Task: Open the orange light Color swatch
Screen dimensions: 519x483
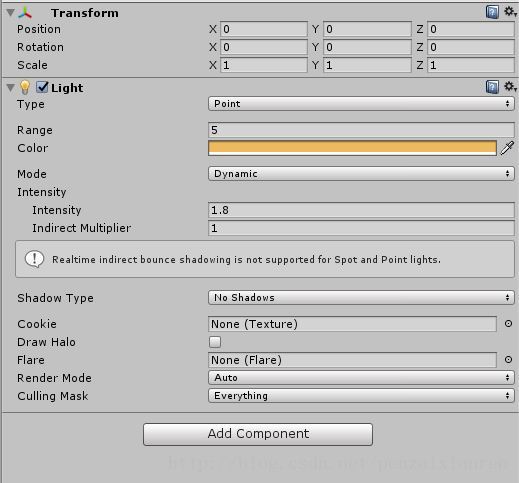Action: pyautogui.click(x=352, y=148)
